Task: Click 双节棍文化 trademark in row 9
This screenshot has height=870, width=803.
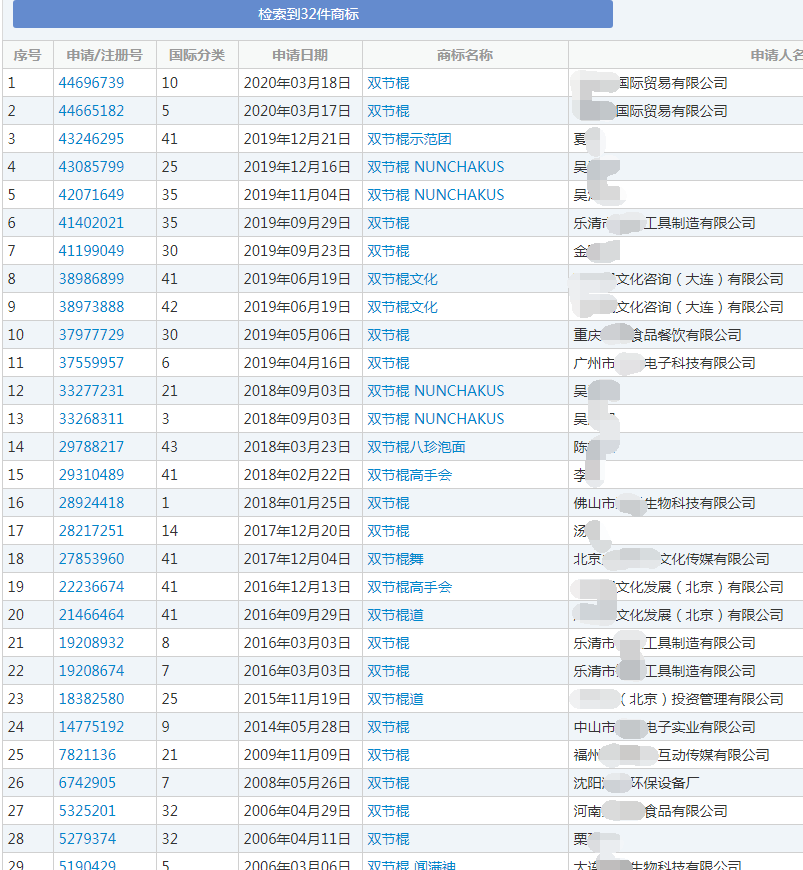Action: tap(402, 307)
